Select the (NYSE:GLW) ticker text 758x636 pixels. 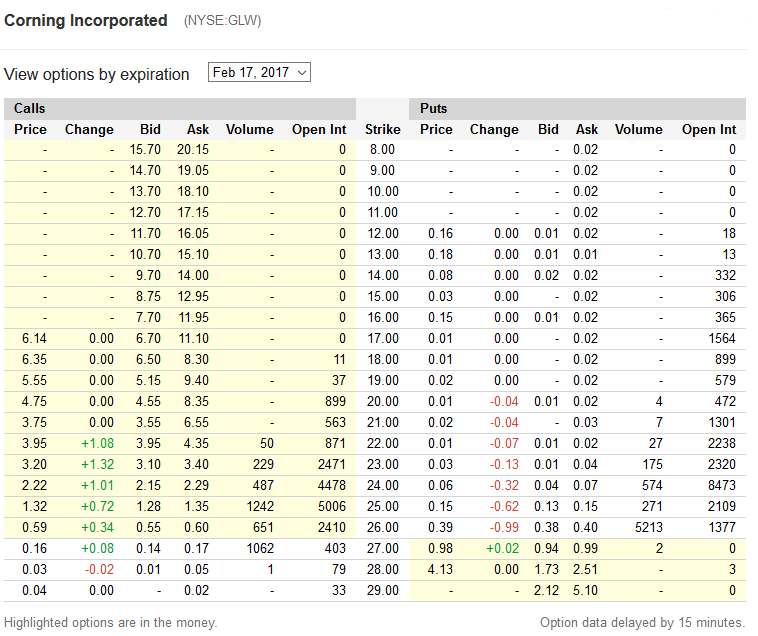222,21
